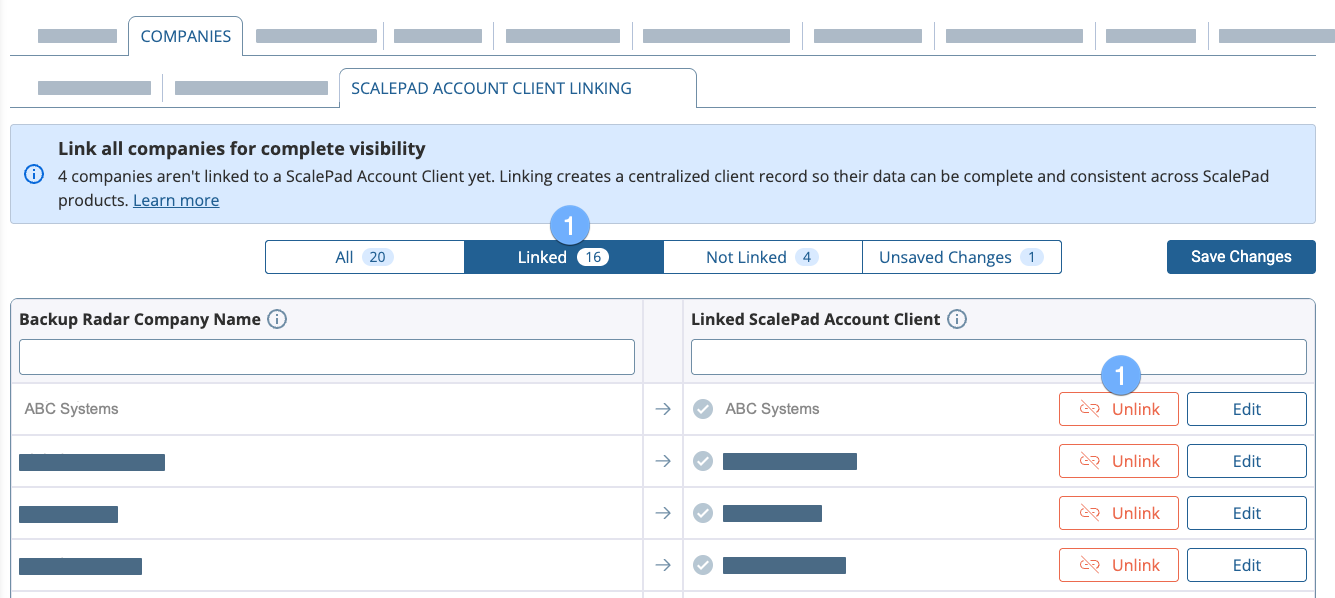Viewport: 1335px width, 598px height.
Task: Open the Companies tab
Action: 185,37
